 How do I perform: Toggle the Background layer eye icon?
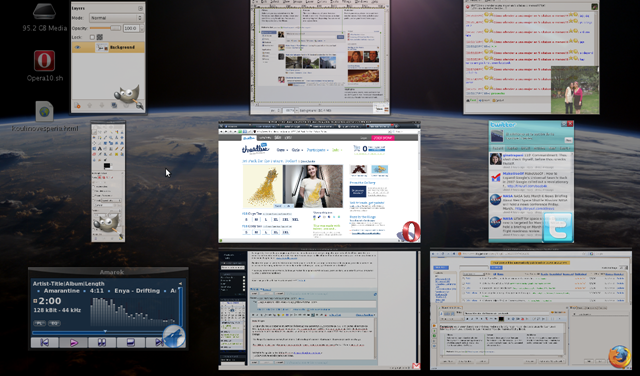78,47
